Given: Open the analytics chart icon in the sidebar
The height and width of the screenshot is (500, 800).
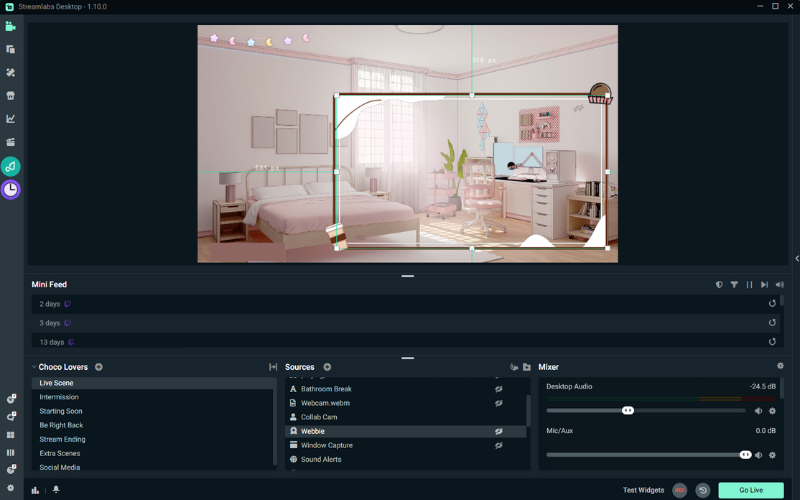Looking at the screenshot, I should [11, 119].
